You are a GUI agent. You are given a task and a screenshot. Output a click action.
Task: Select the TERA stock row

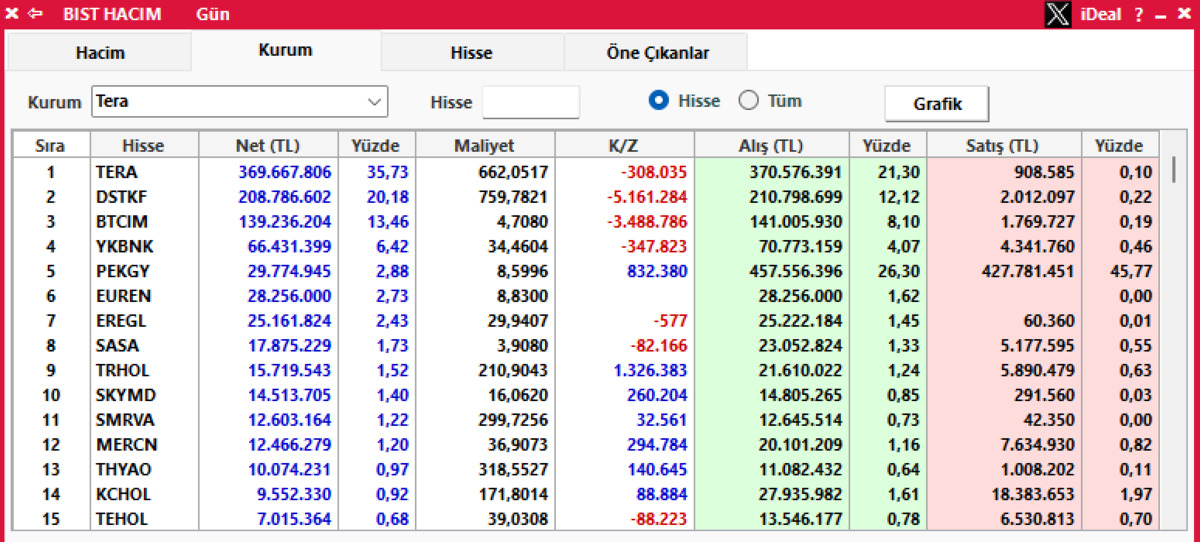point(586,172)
